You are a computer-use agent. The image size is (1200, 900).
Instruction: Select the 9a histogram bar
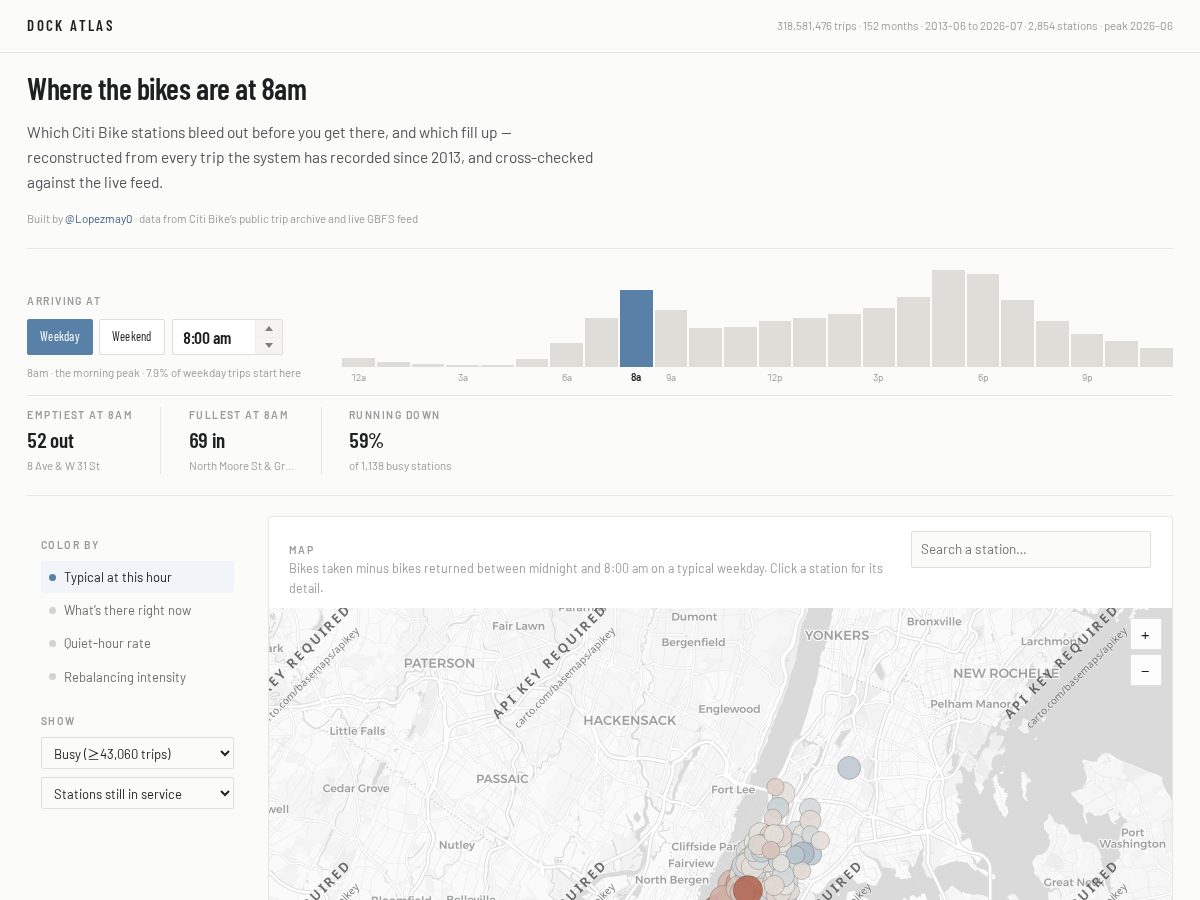(671, 338)
